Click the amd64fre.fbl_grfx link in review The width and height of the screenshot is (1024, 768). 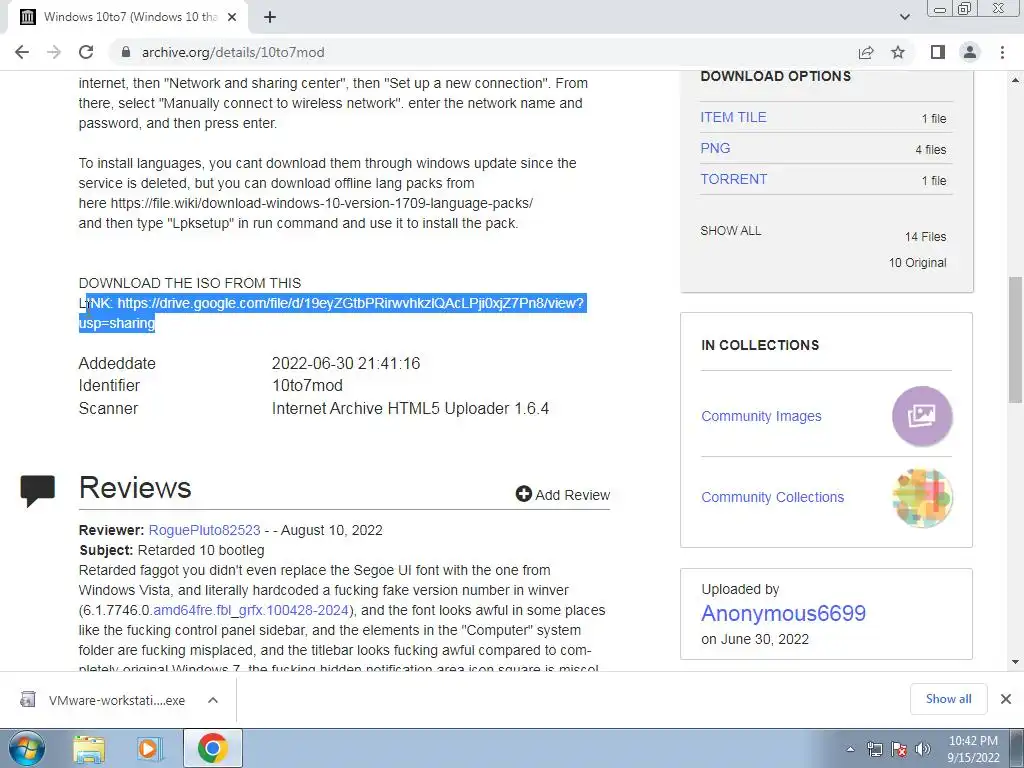pos(251,611)
